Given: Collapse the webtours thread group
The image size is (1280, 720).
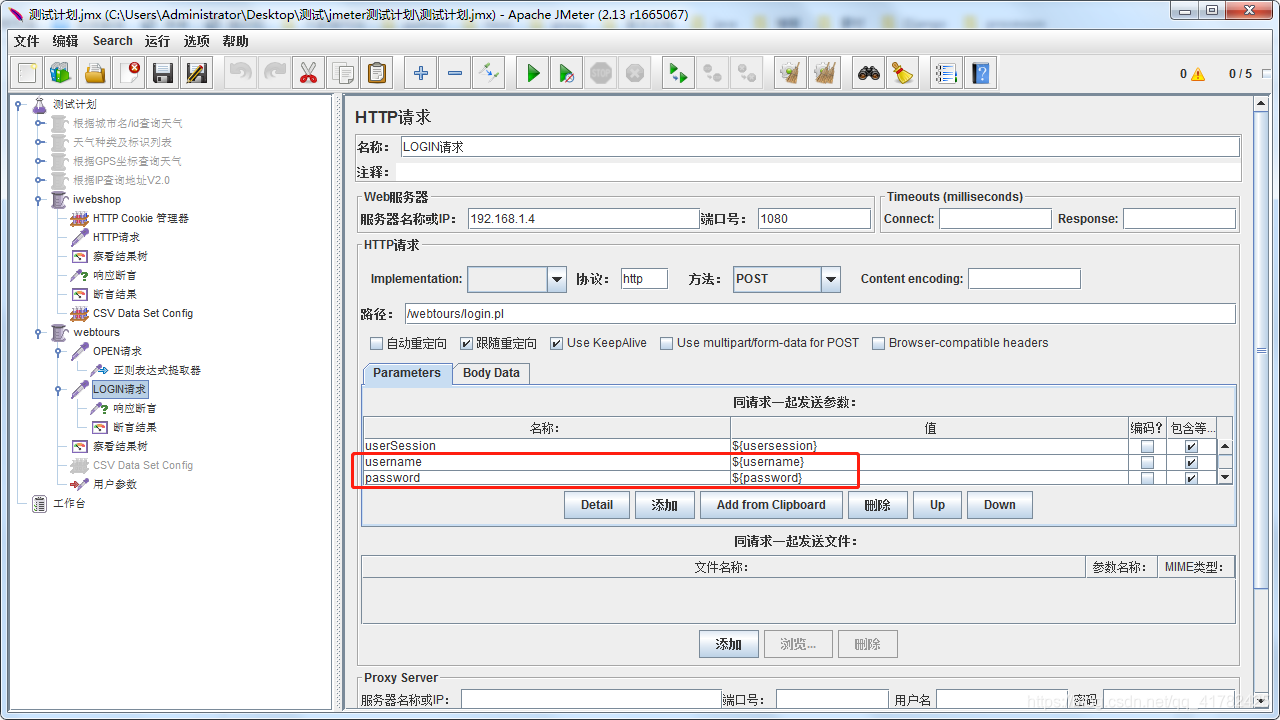Looking at the screenshot, I should pyautogui.click(x=39, y=332).
